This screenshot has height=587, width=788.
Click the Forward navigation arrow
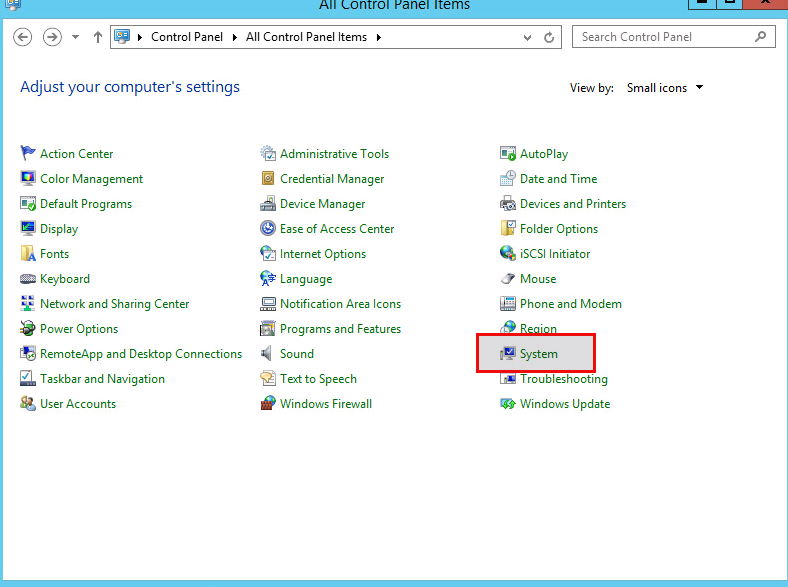click(52, 37)
